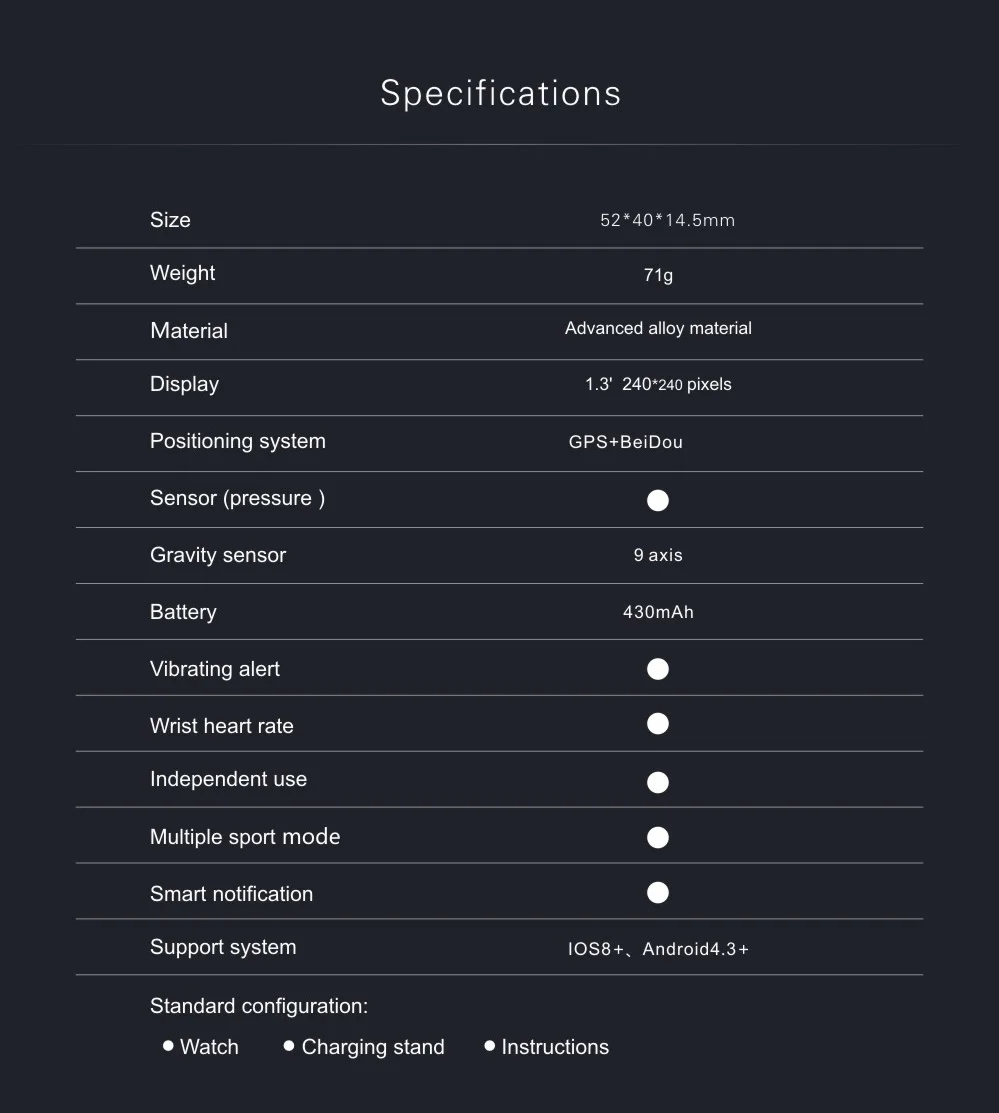Click the bullet next to Watch
Image resolution: width=999 pixels, height=1113 pixels.
click(168, 1046)
